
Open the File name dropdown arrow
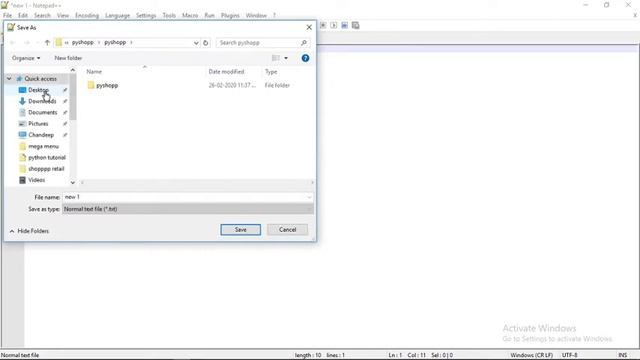point(309,197)
